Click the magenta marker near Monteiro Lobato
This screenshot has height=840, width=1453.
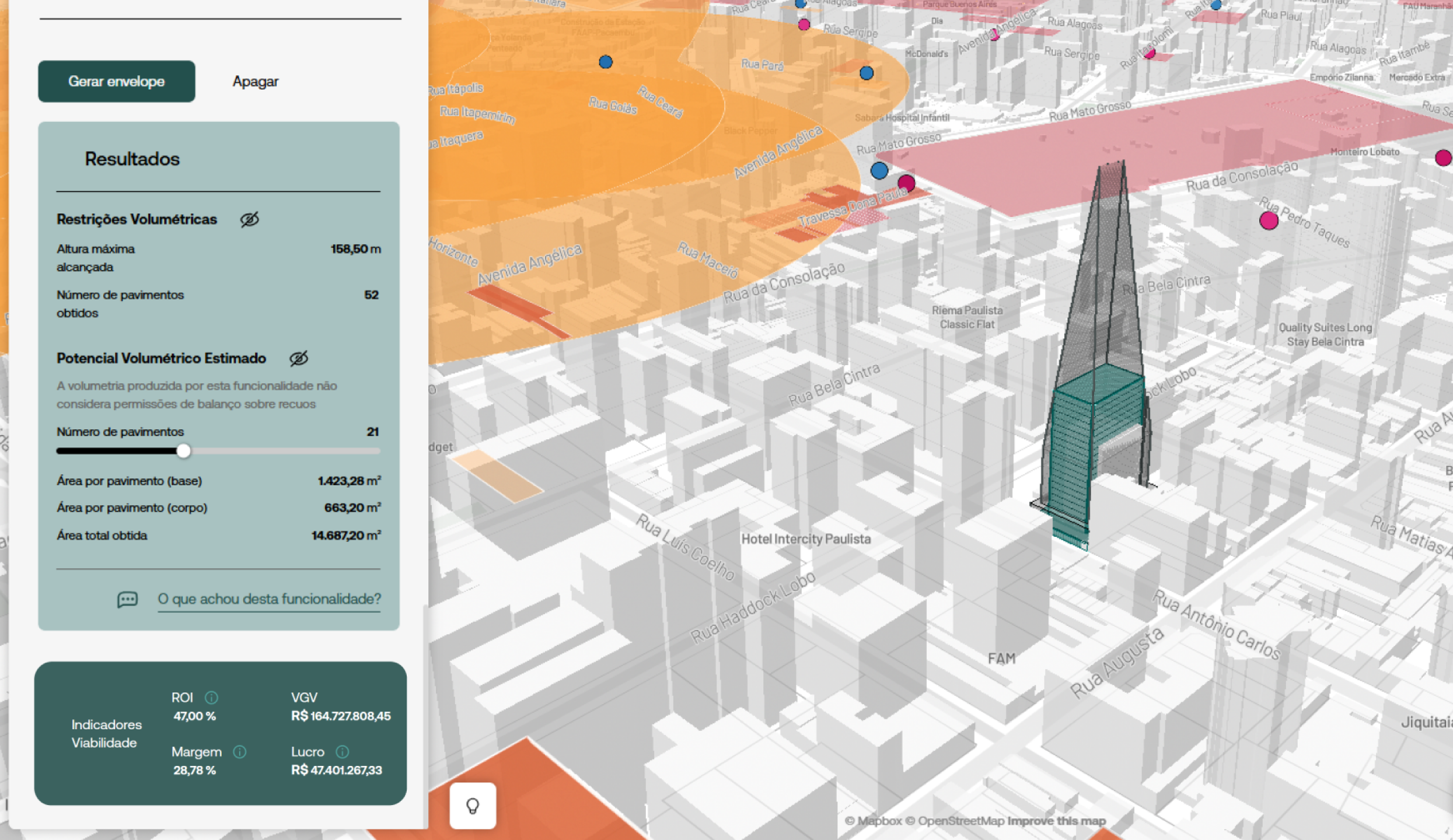point(1442,157)
